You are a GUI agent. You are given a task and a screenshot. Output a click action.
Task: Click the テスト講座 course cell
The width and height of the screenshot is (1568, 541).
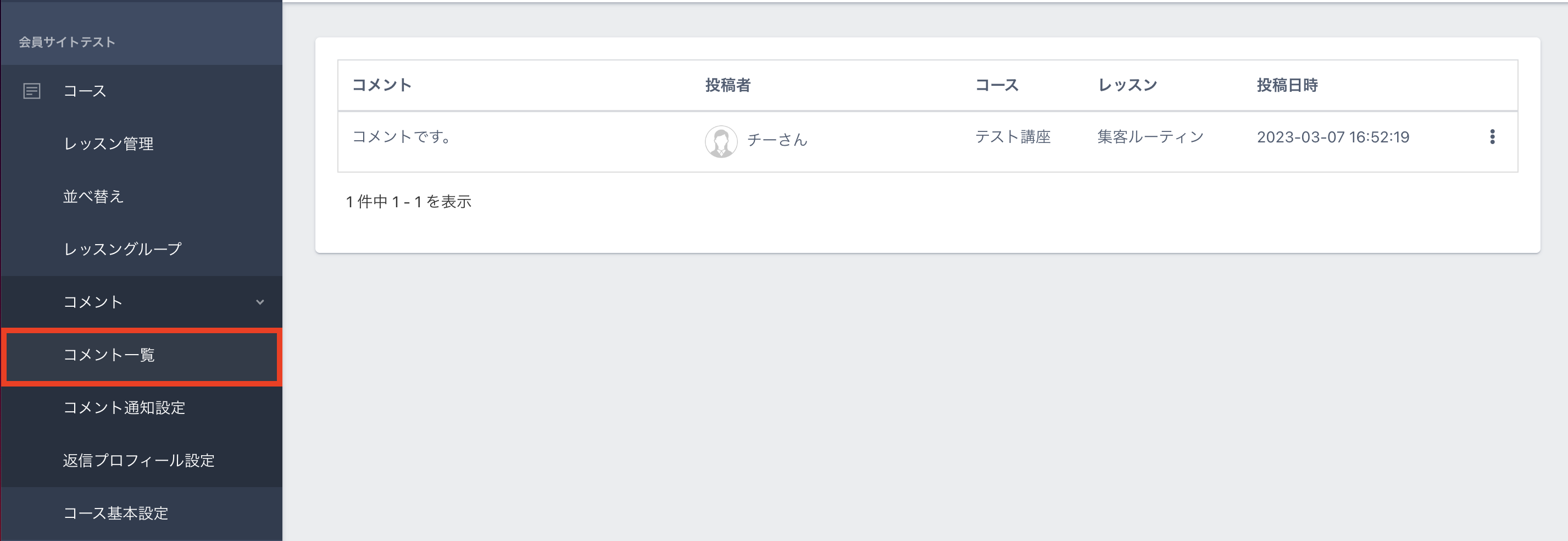1012,137
